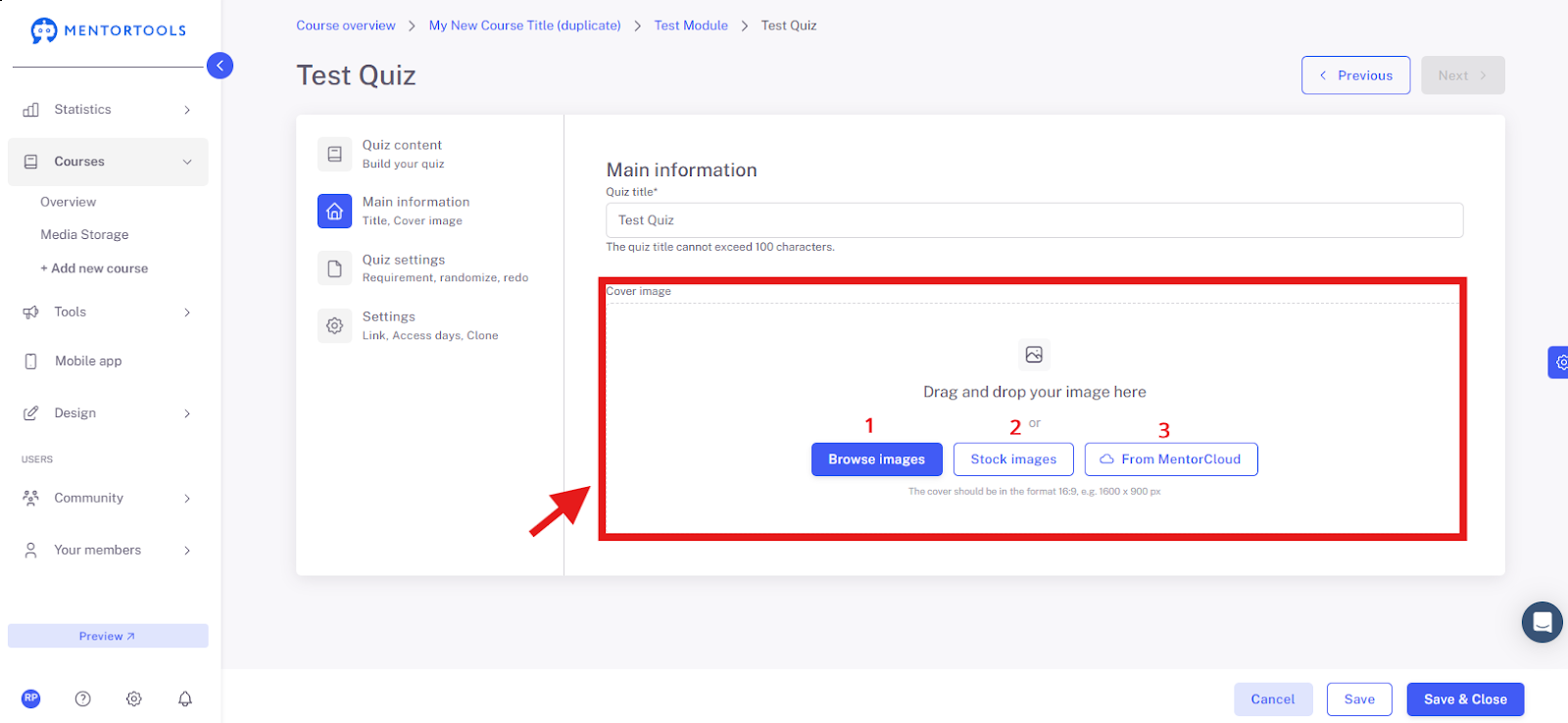Open the blue gear tab on right edge

(x=1559, y=362)
